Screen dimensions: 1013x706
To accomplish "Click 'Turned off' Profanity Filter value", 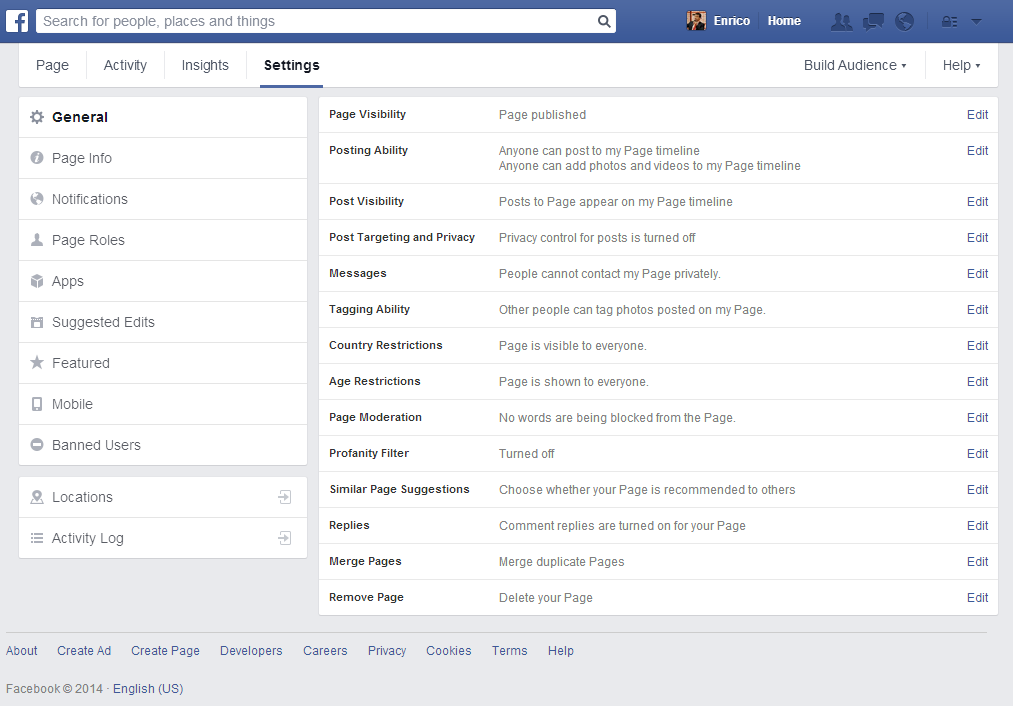I will (527, 453).
